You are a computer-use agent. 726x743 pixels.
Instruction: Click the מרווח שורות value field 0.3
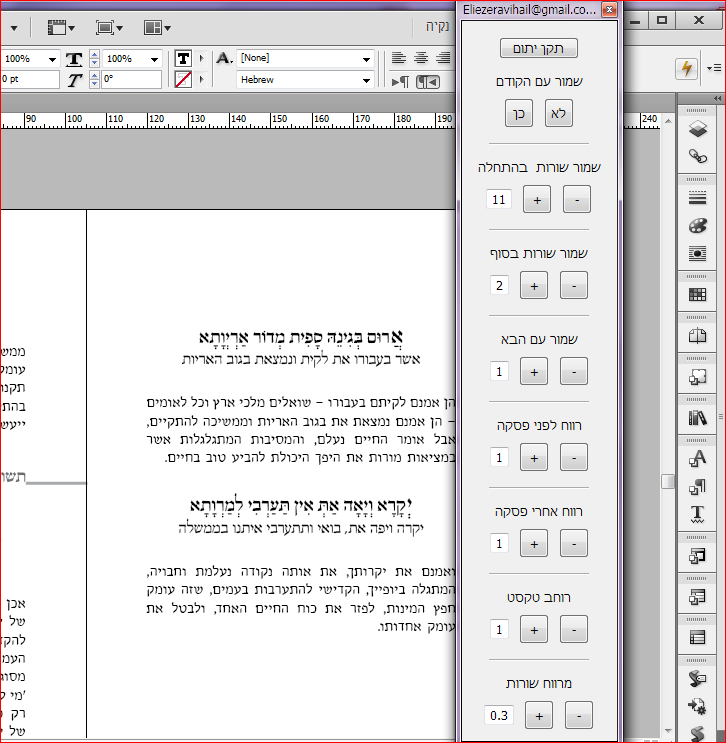(x=499, y=716)
